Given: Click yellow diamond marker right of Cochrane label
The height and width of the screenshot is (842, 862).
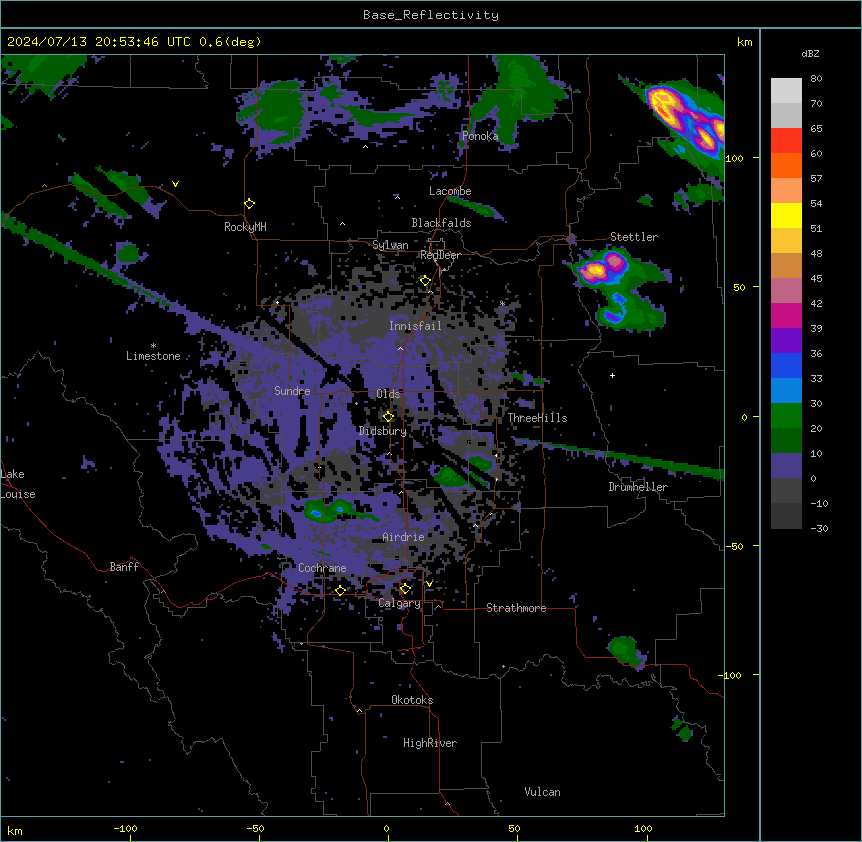Looking at the screenshot, I should pos(340,590).
